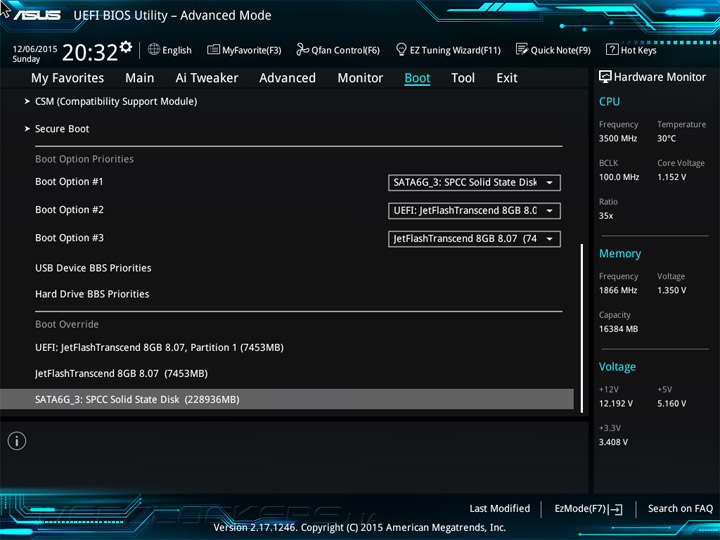Image resolution: width=720 pixels, height=540 pixels.
Task: Click the Boot Option #2 dropdown arrow
Action: click(x=549, y=211)
